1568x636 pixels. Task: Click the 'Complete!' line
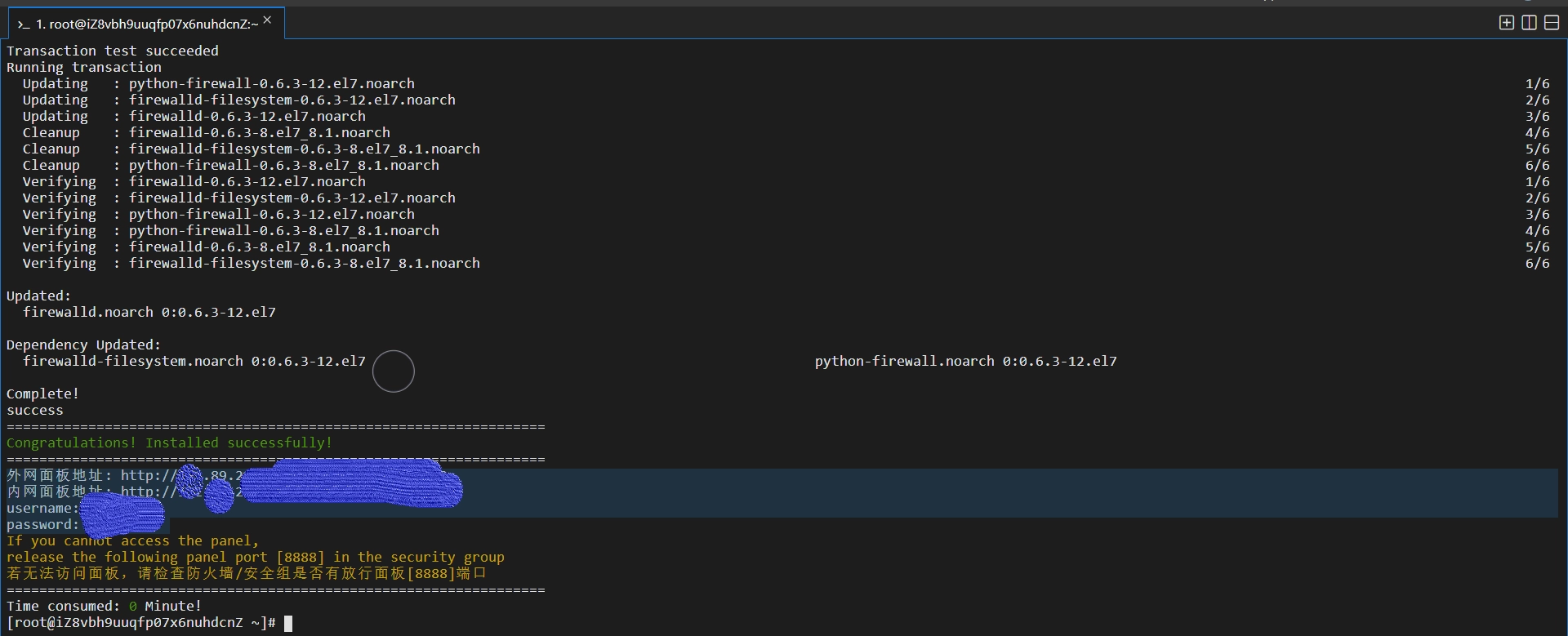click(x=43, y=394)
